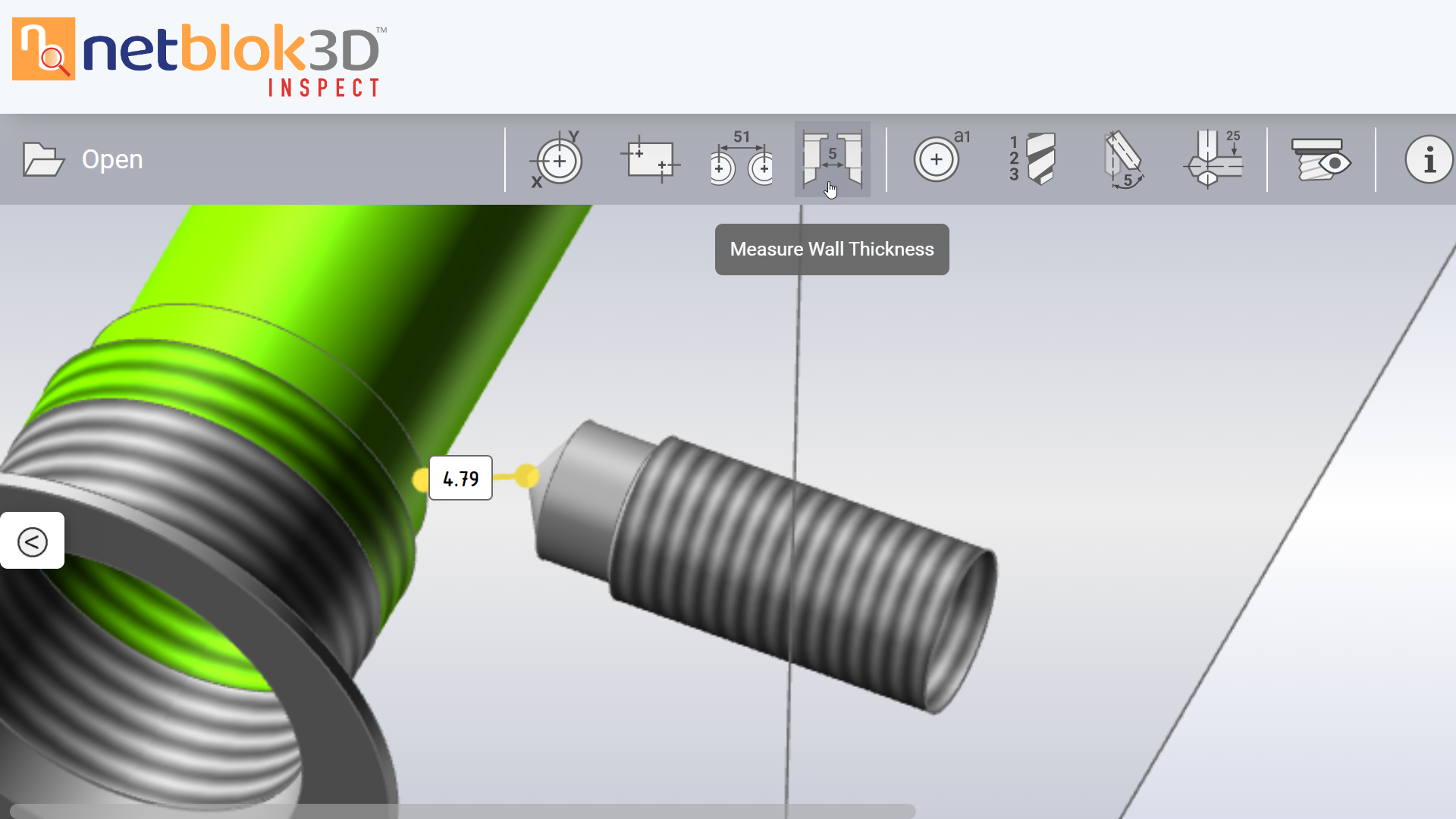
Task: Click the Back navigation arrow button
Action: point(32,540)
